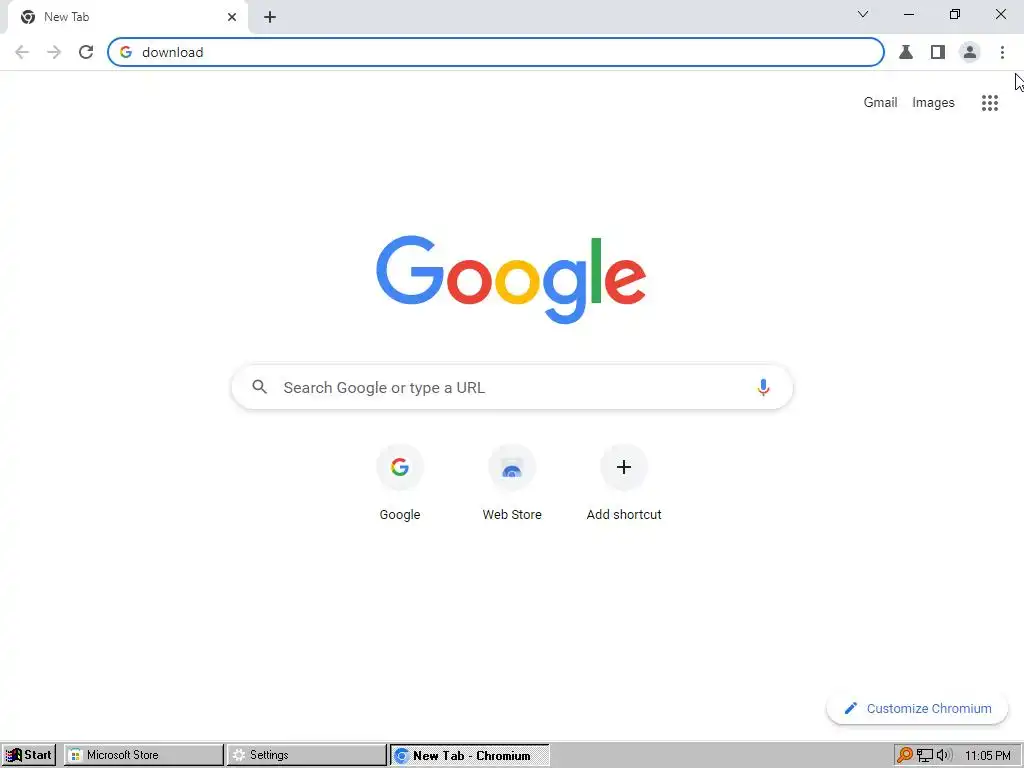Open the Images link
Viewport: 1024px width, 768px height.
coord(933,103)
